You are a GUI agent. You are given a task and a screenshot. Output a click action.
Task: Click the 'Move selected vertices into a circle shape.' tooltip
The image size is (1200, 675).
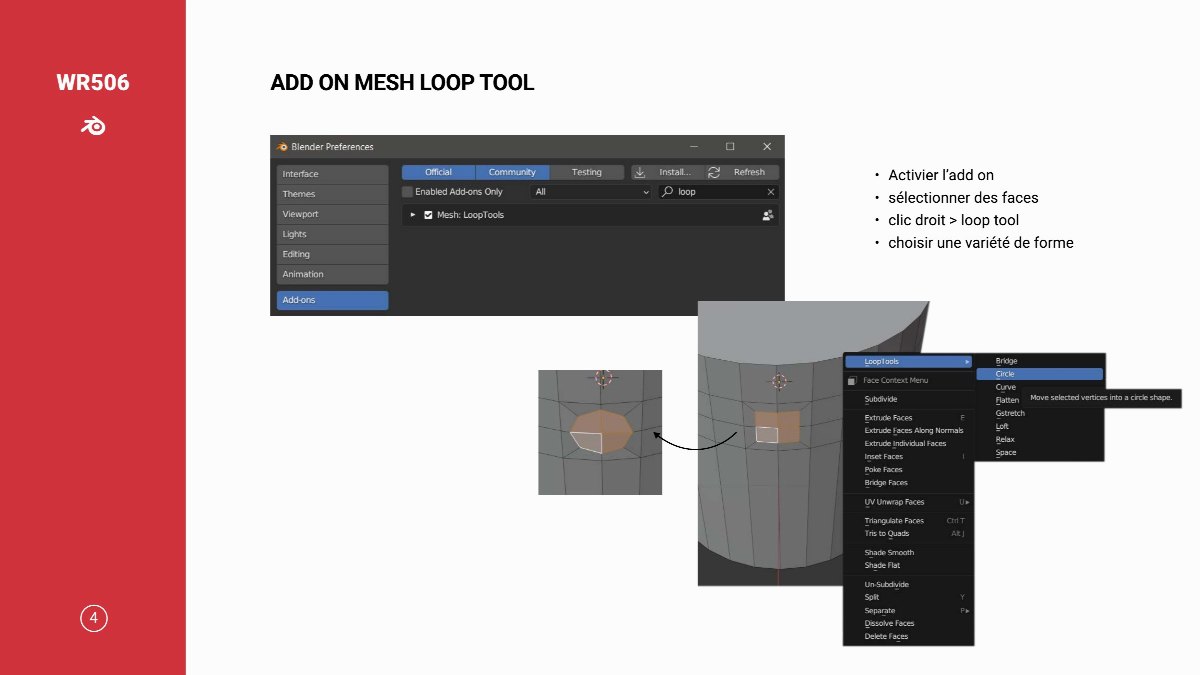[1102, 398]
